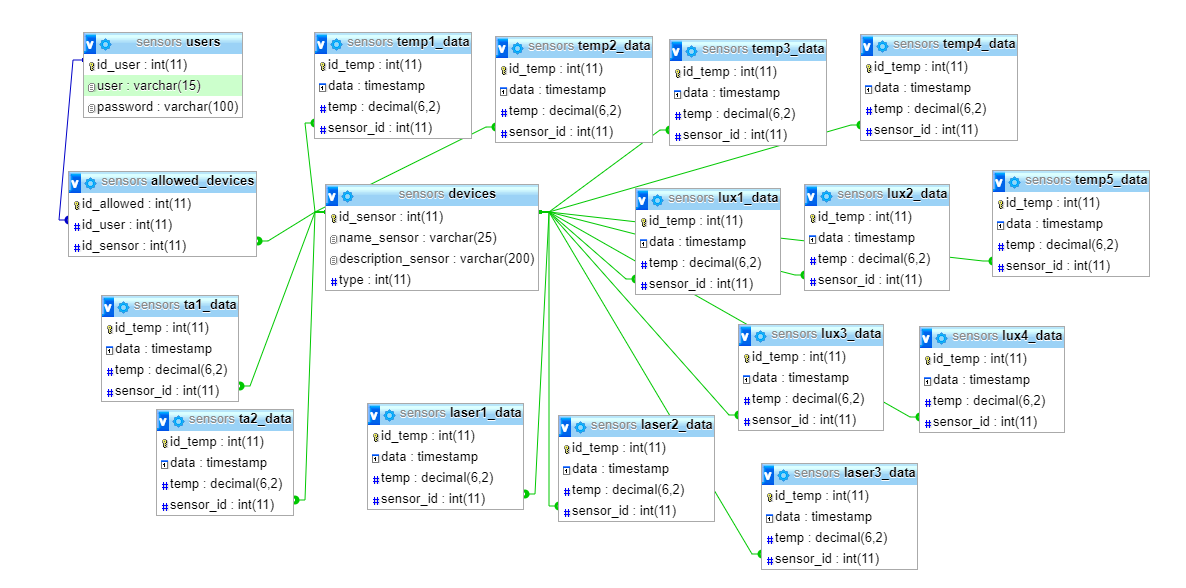Select the password : varchar(100) column
The height and width of the screenshot is (588, 1186).
click(x=163, y=107)
